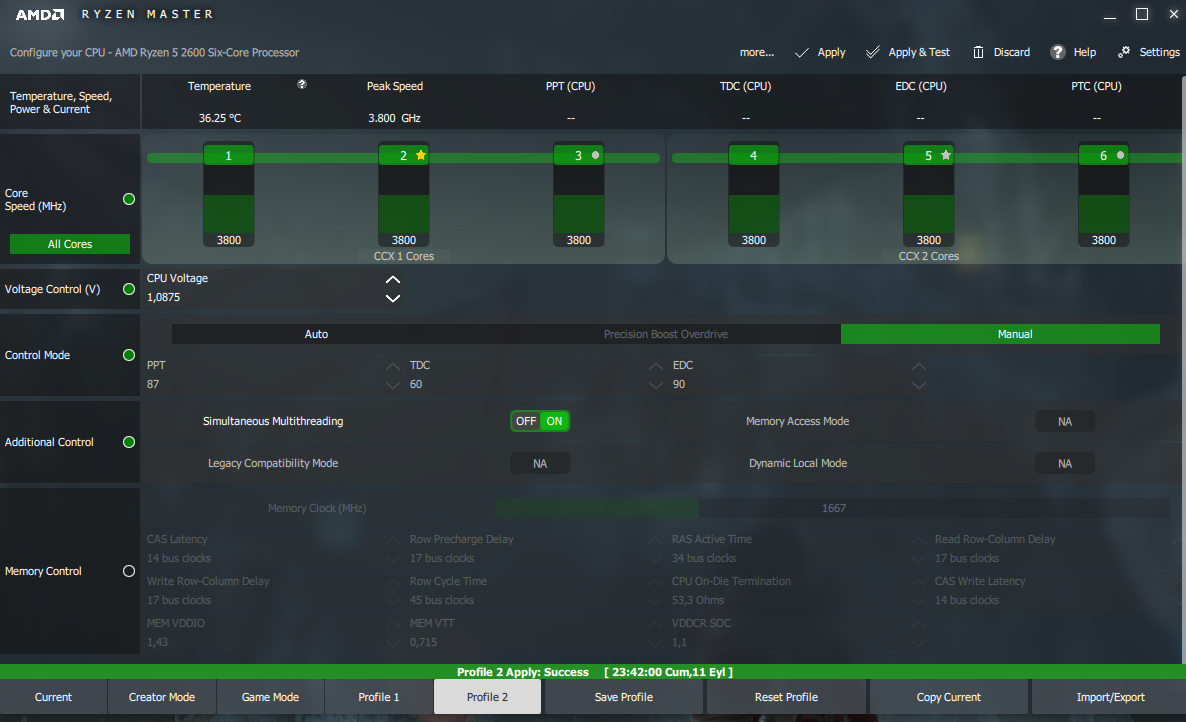
Task: Maximize the Ryzen Master window
Action: click(1142, 14)
